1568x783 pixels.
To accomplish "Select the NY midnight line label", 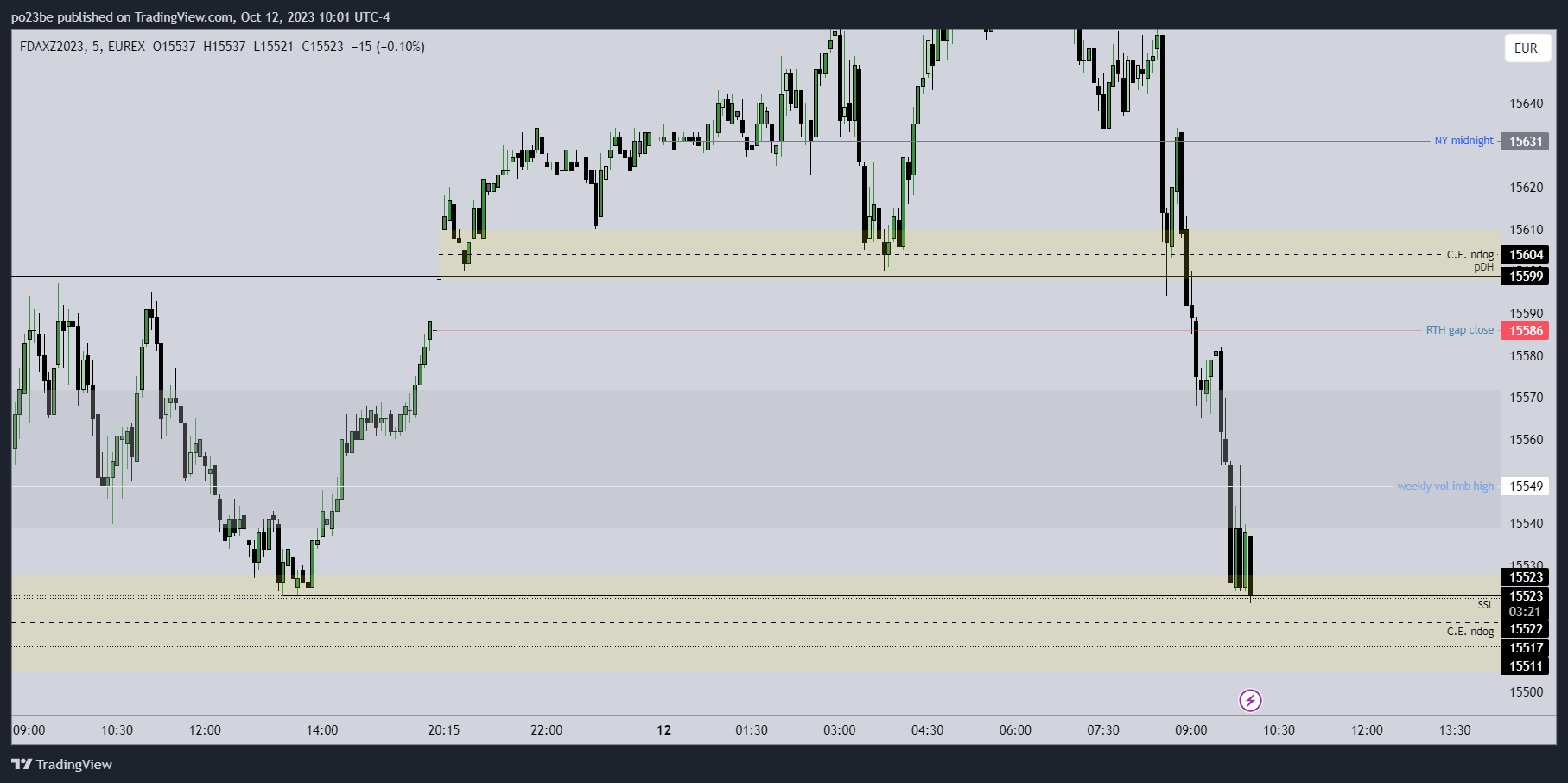I will coord(1463,141).
